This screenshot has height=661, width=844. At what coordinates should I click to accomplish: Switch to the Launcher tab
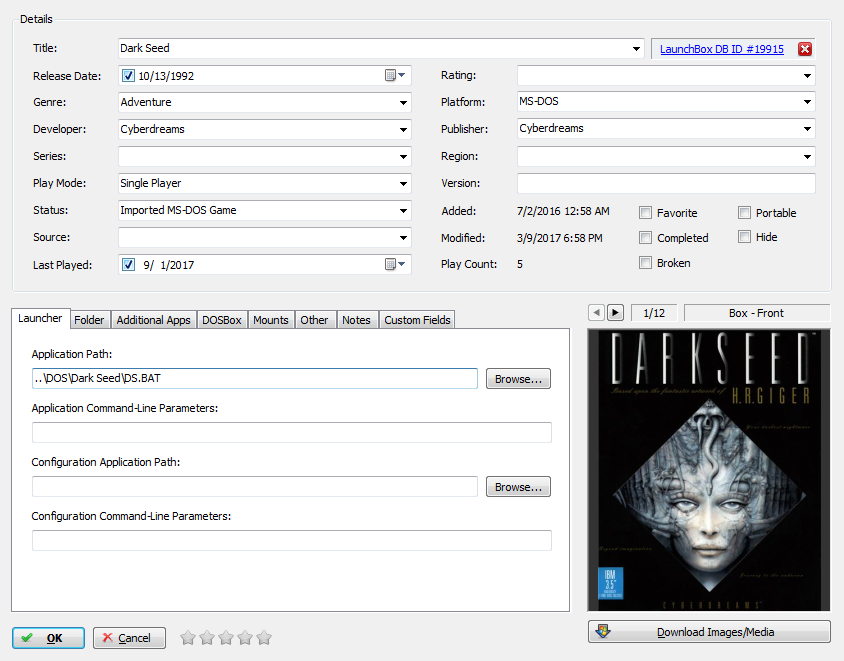pyautogui.click(x=40, y=318)
